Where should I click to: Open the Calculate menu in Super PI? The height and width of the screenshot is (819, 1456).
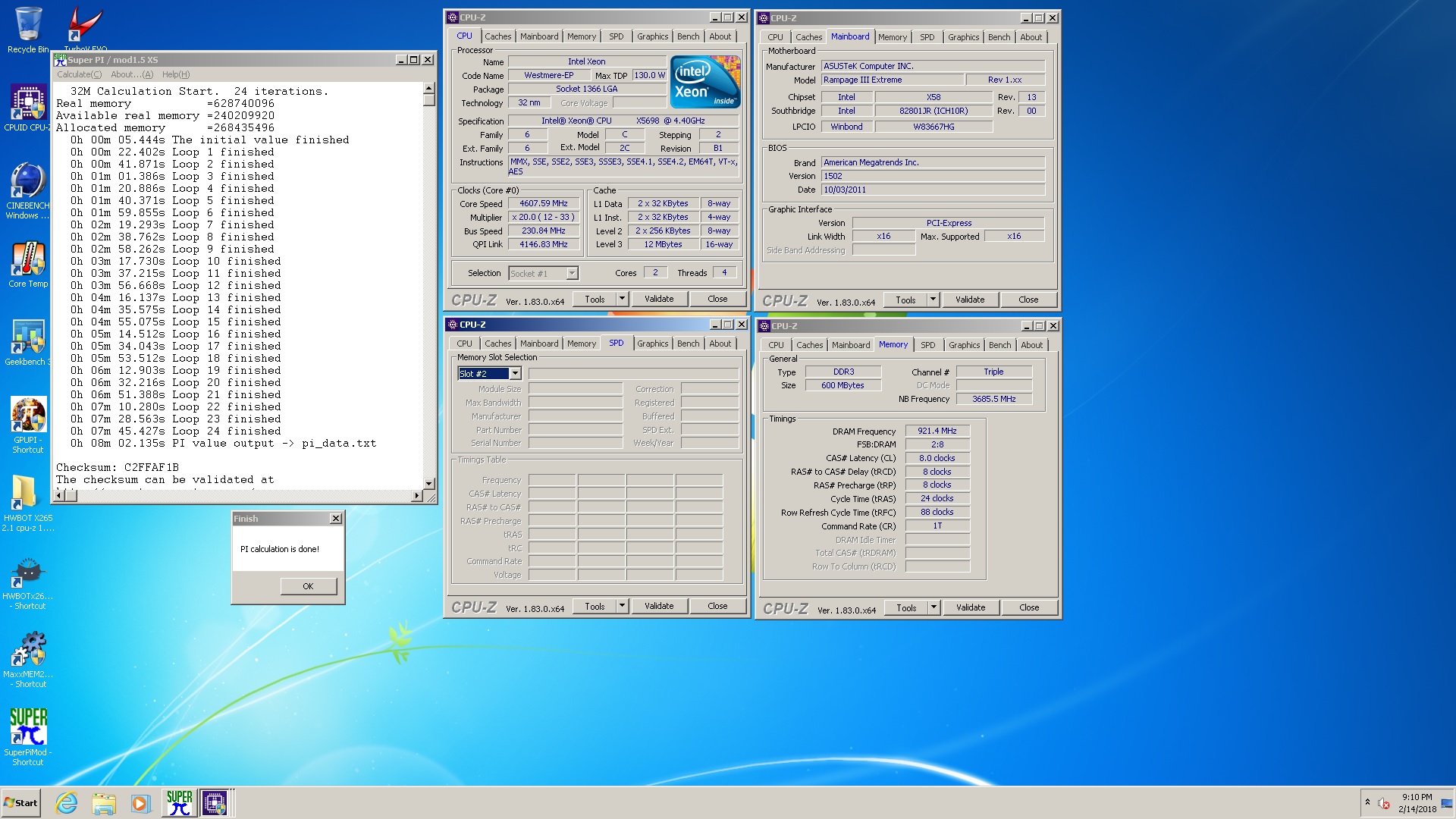click(80, 74)
